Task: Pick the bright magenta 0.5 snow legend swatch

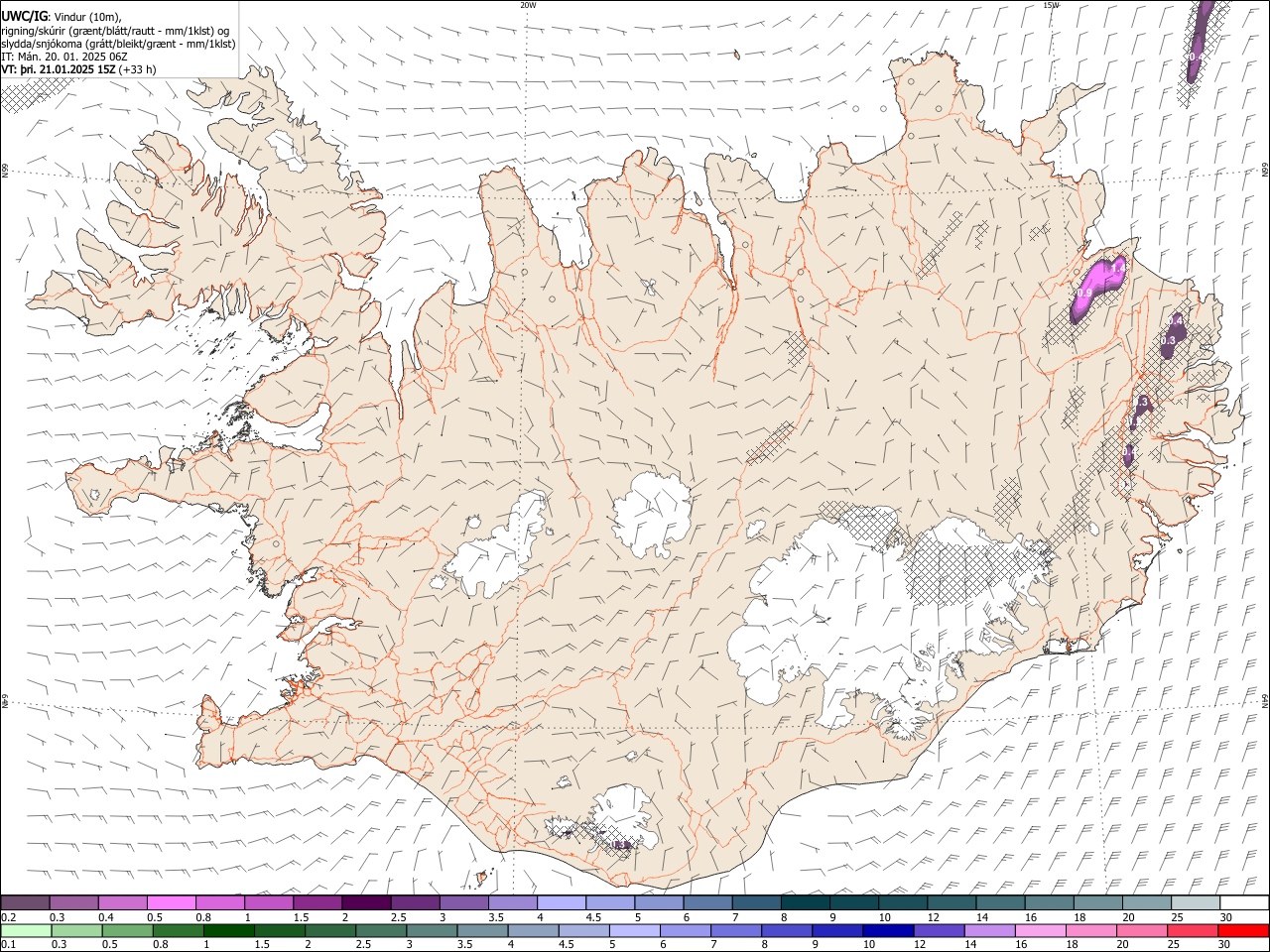Action: tap(171, 903)
